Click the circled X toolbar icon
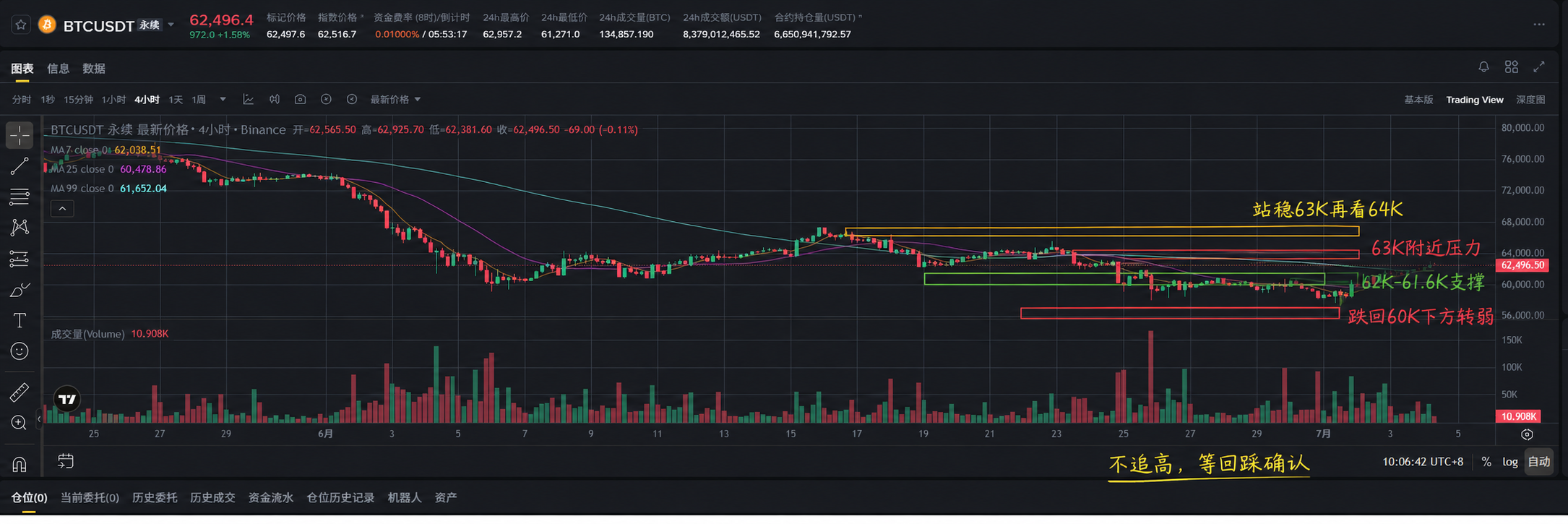 point(326,100)
